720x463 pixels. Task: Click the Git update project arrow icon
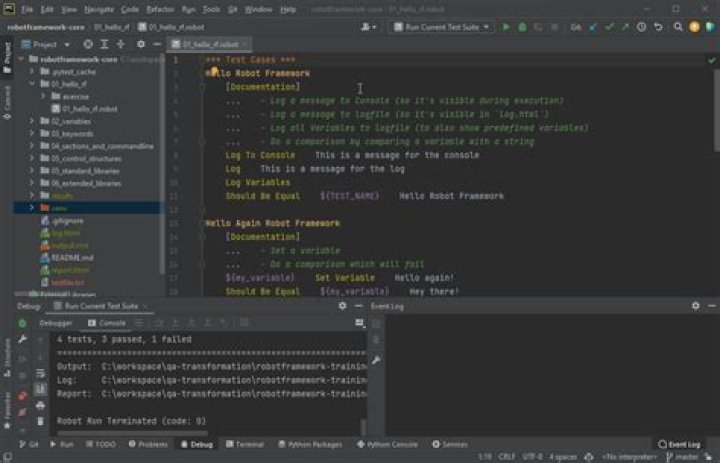[593, 27]
